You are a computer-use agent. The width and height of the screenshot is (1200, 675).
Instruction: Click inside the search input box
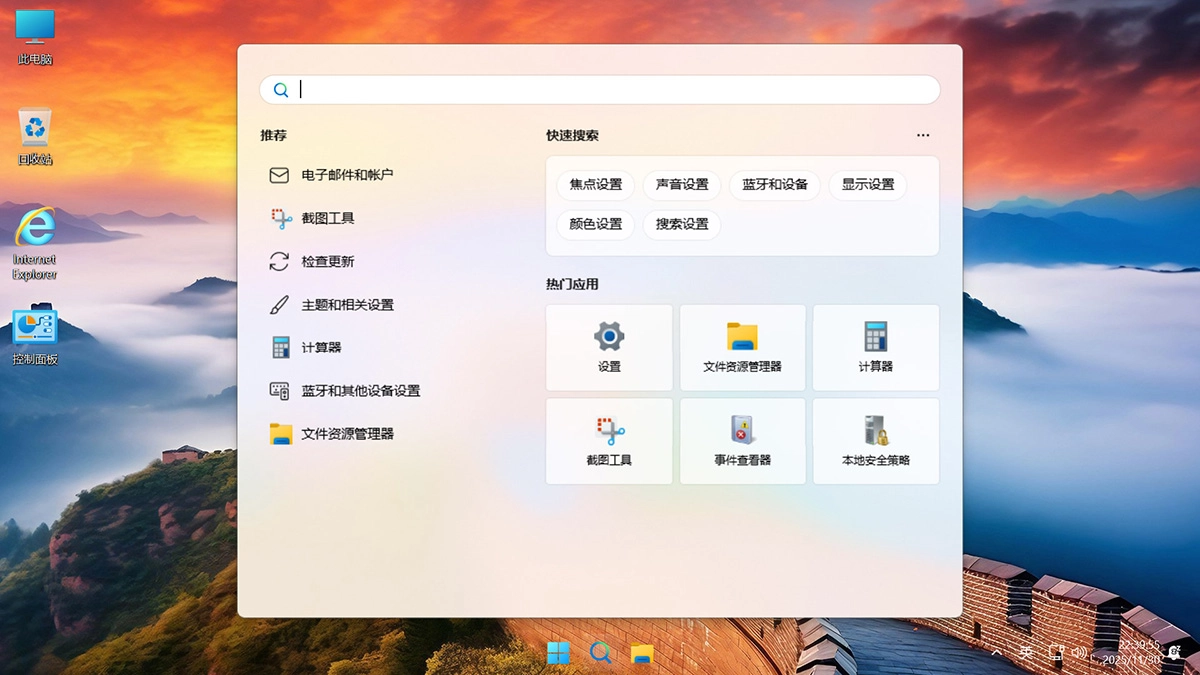click(600, 89)
